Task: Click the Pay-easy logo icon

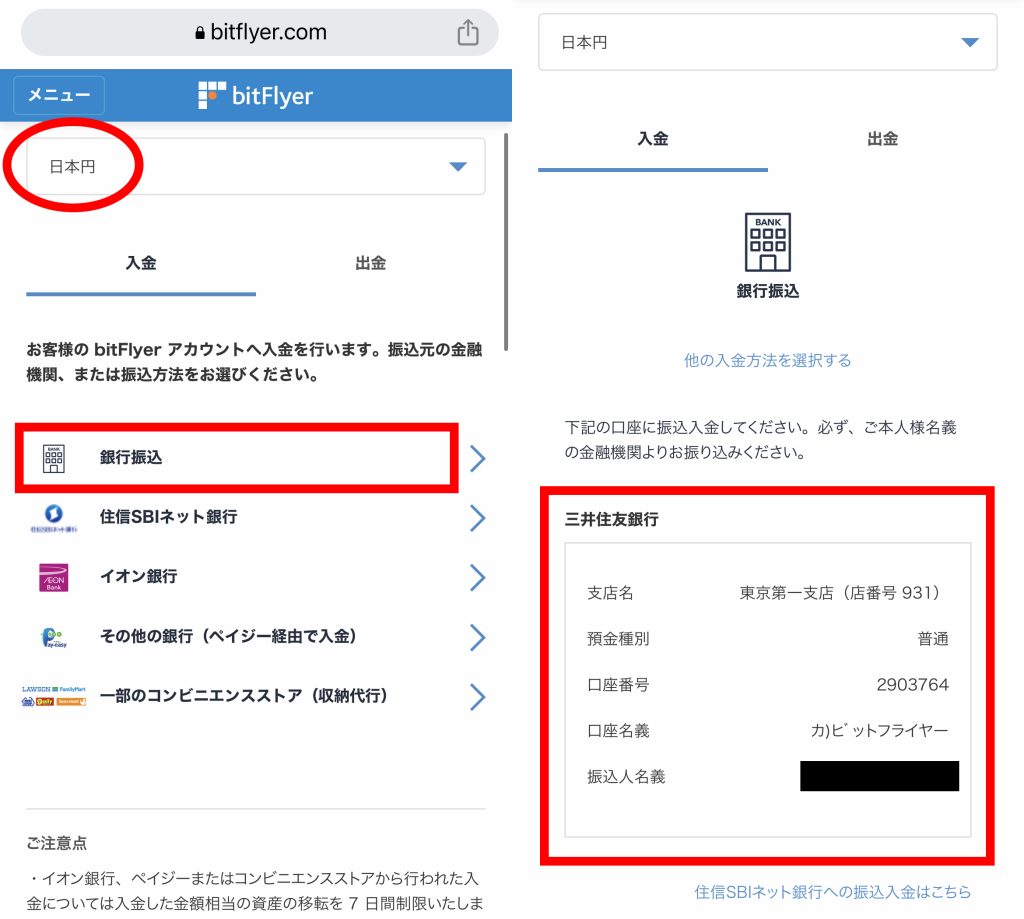Action: tap(54, 637)
